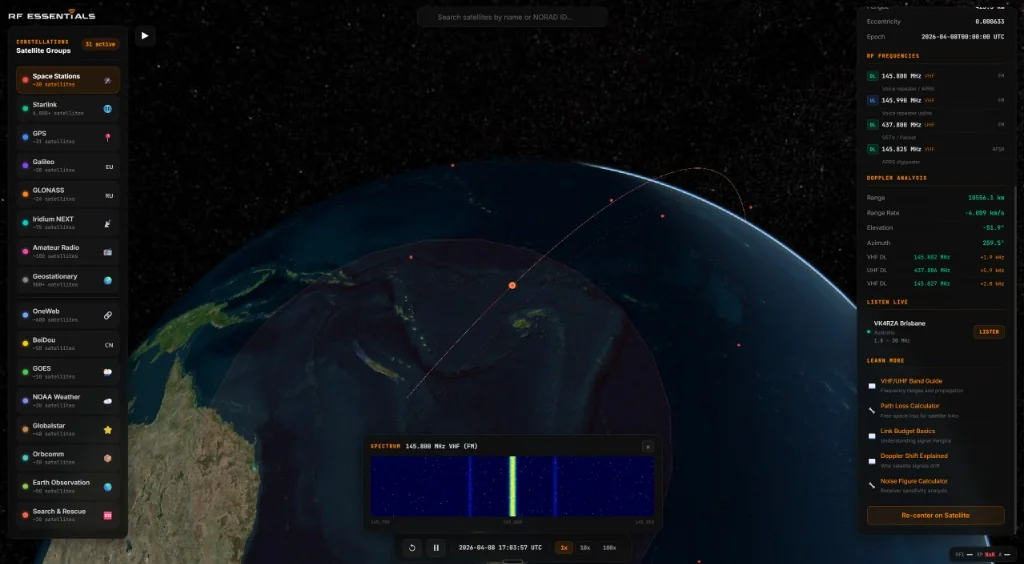Click the bright signal line in the spectrum waterfall
The image size is (1024, 564).
coord(513,486)
